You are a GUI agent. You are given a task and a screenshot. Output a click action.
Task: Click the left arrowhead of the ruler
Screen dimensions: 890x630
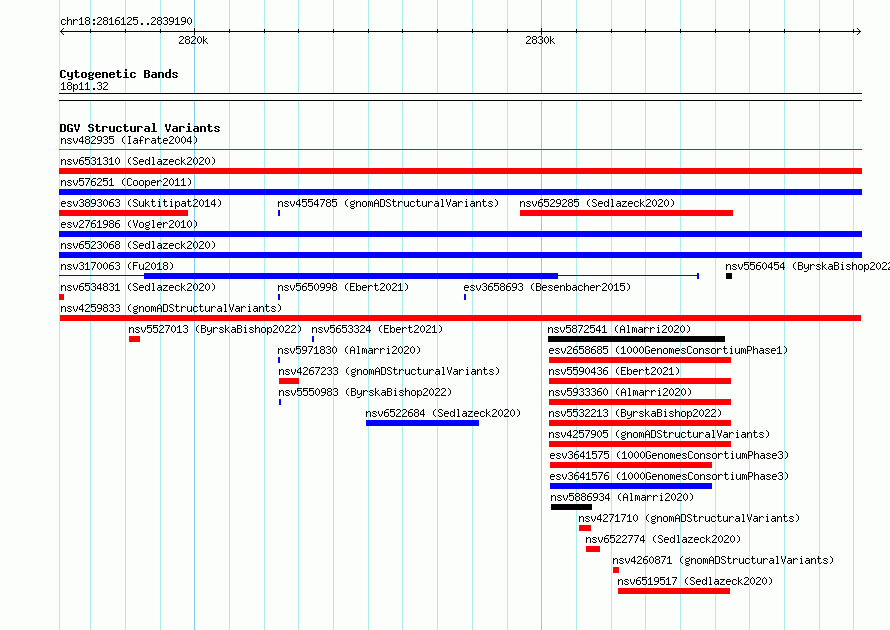[x=62, y=31]
